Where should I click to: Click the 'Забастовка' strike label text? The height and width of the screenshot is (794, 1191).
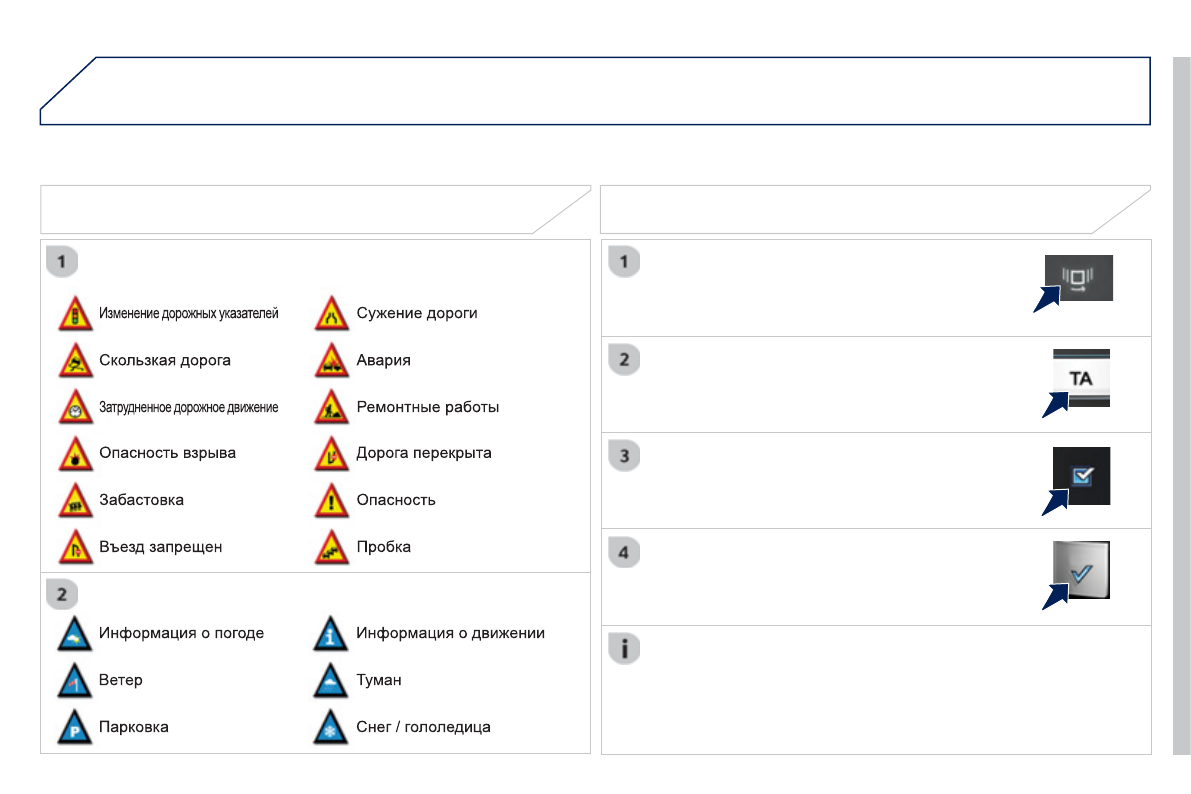point(141,500)
